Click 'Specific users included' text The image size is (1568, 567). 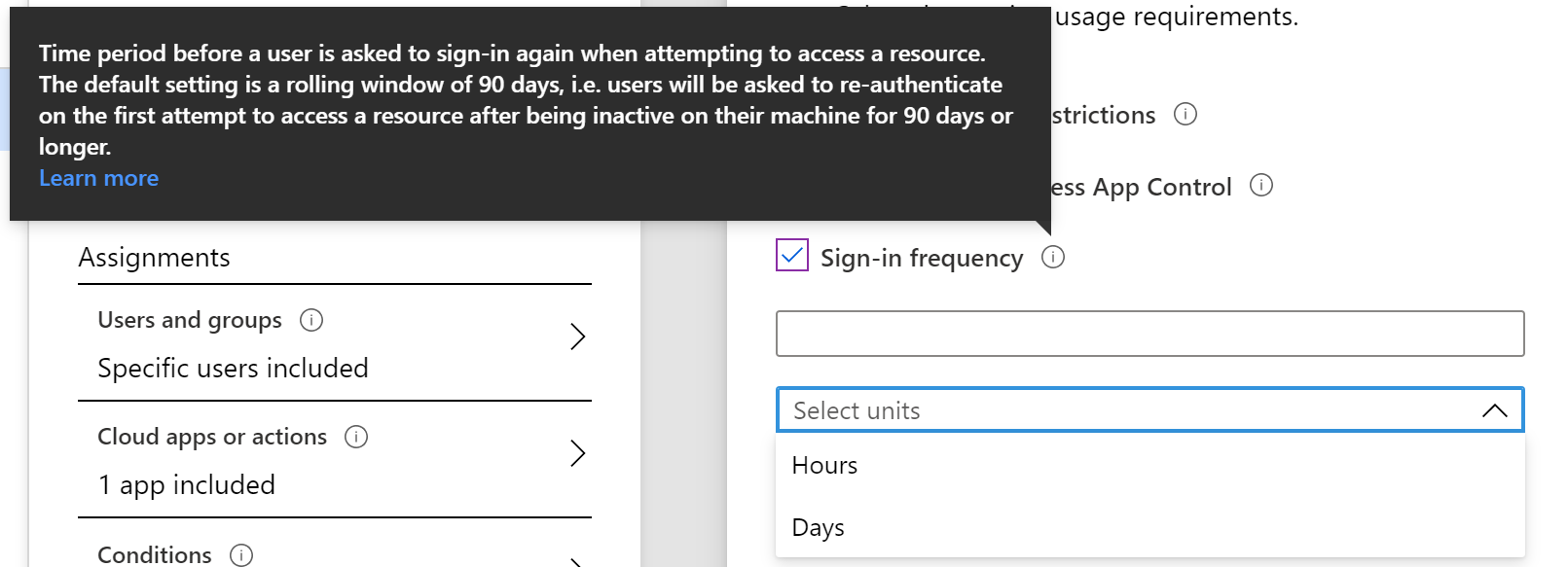click(x=233, y=369)
